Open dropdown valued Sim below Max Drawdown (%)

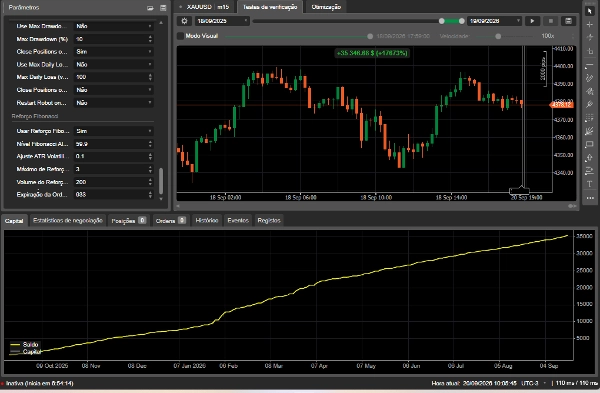tap(114, 52)
